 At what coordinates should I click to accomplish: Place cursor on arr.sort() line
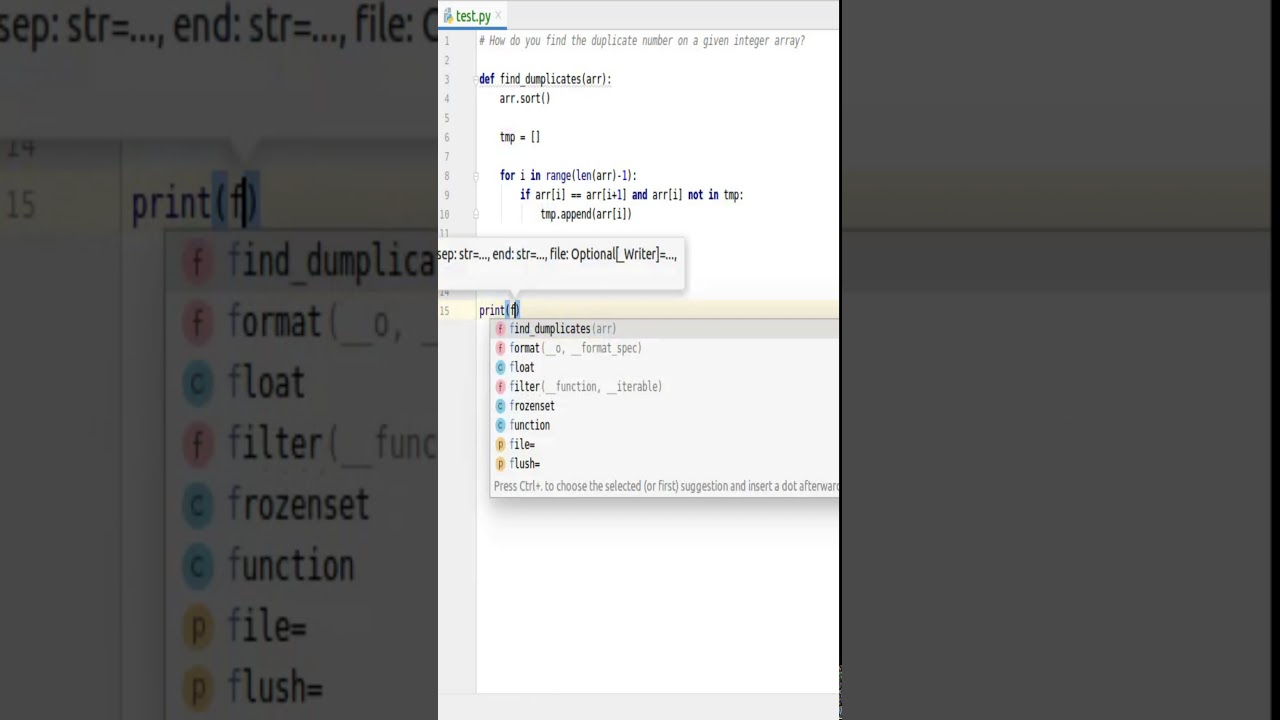point(525,99)
